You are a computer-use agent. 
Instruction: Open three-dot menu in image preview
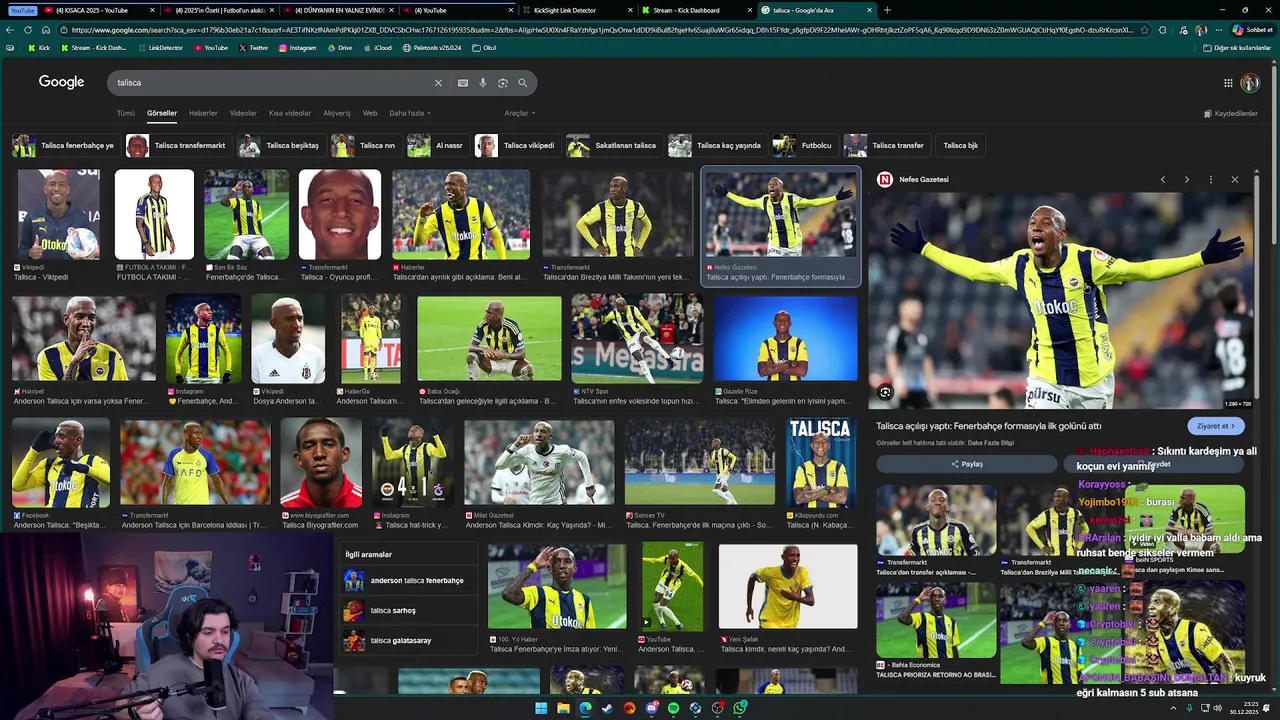point(1211,179)
